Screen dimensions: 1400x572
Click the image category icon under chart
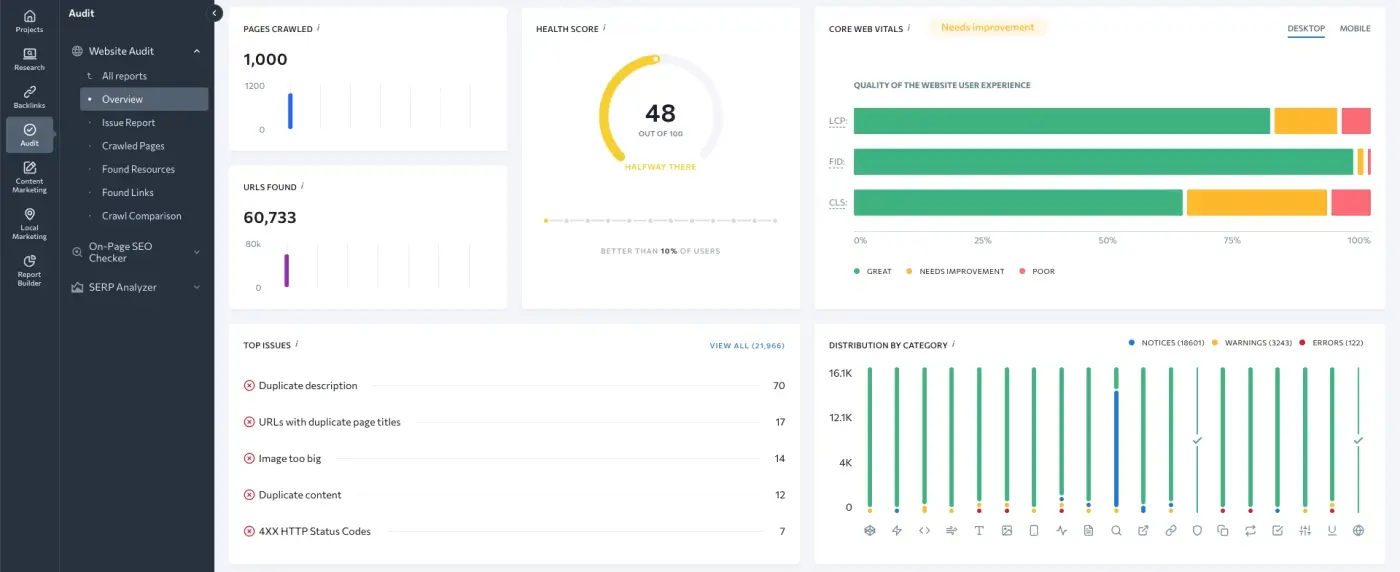point(1007,530)
